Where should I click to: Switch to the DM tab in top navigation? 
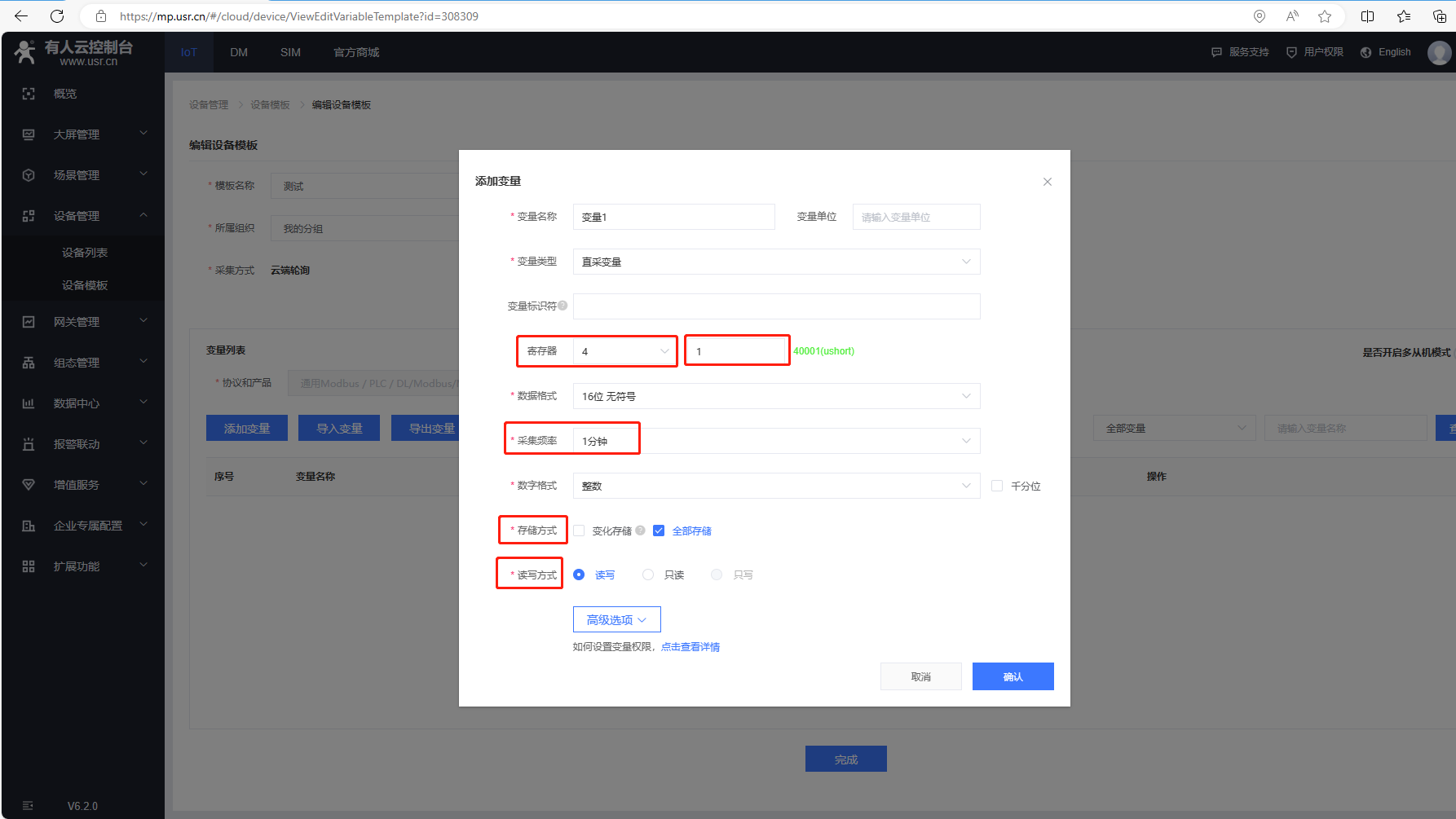pos(239,52)
